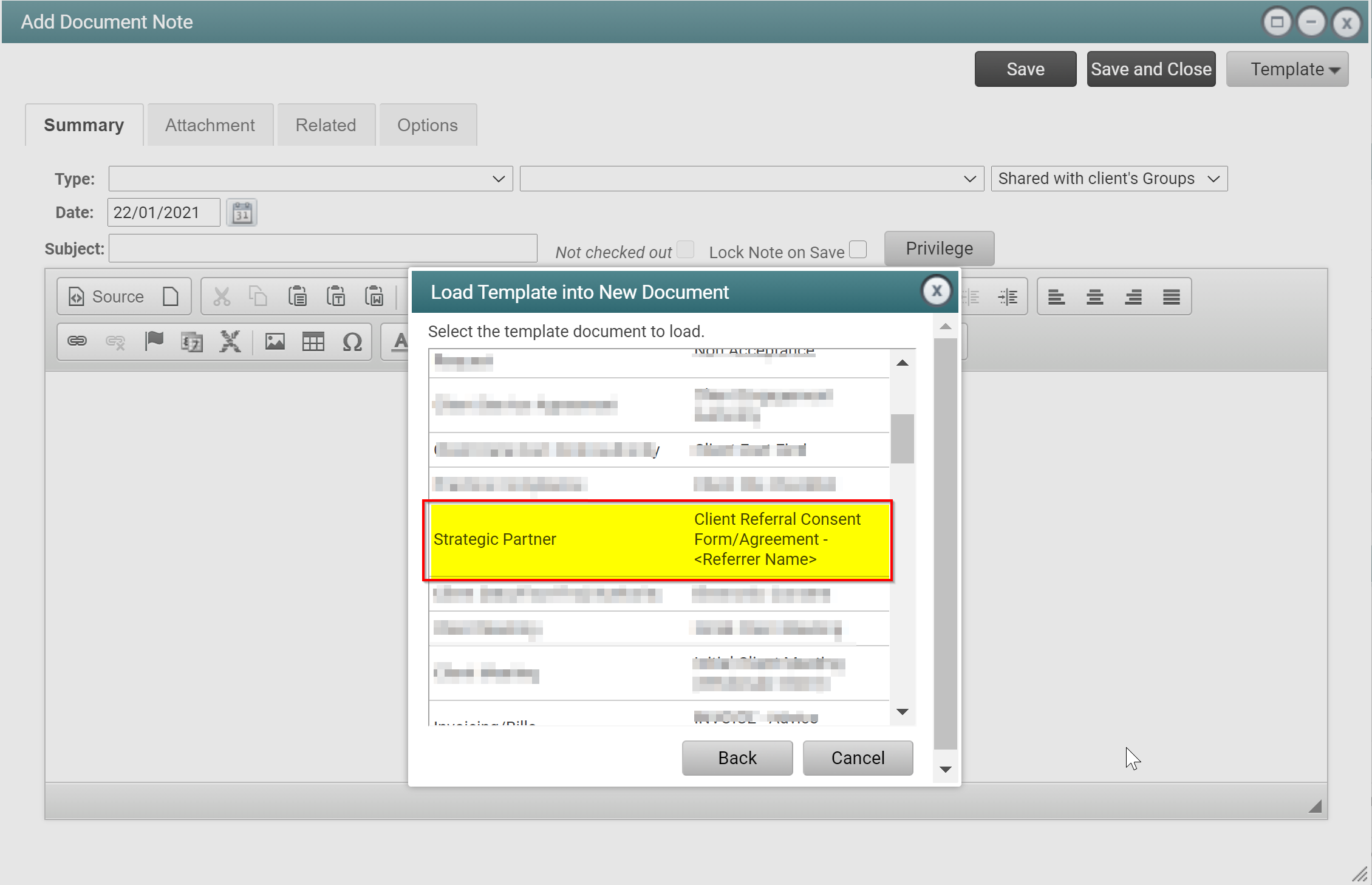Open the Type dropdown
Viewport: 1372px width, 885px height.
pyautogui.click(x=310, y=179)
